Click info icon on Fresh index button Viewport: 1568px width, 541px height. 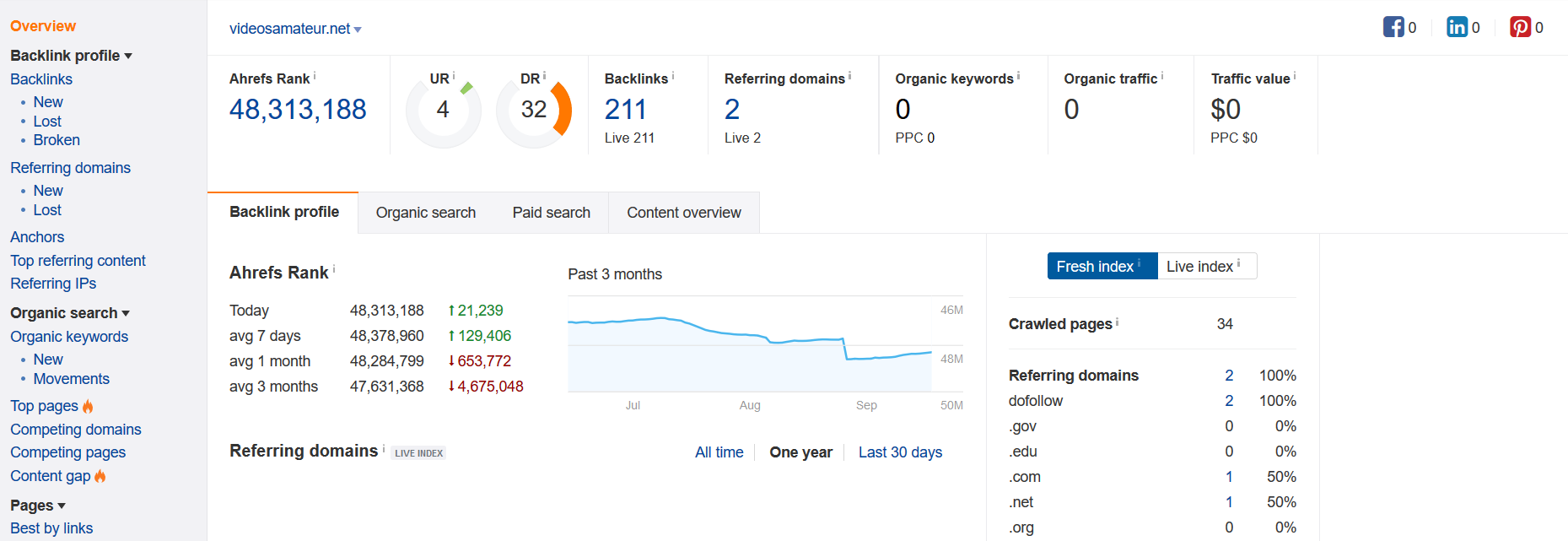click(1139, 263)
